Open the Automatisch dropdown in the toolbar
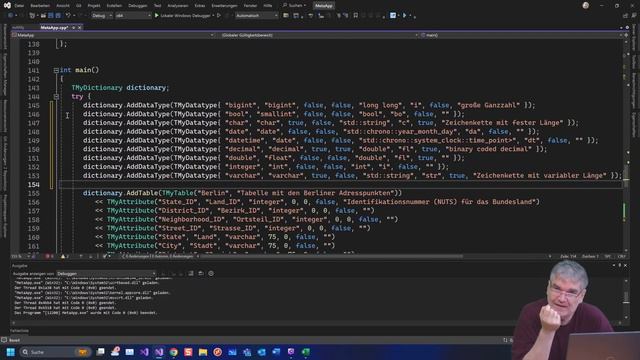 (256, 16)
